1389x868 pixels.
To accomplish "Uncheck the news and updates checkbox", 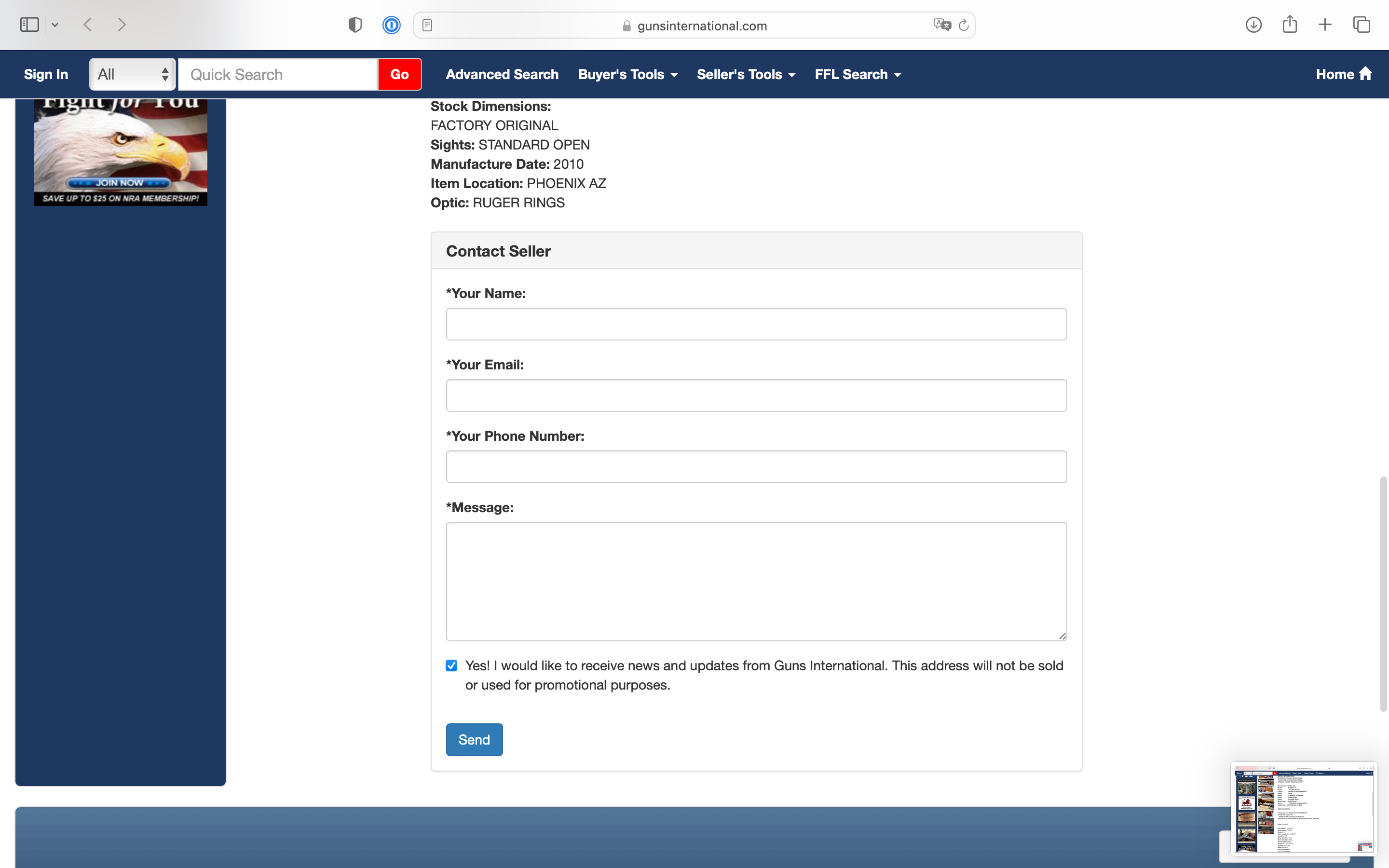I will [452, 665].
